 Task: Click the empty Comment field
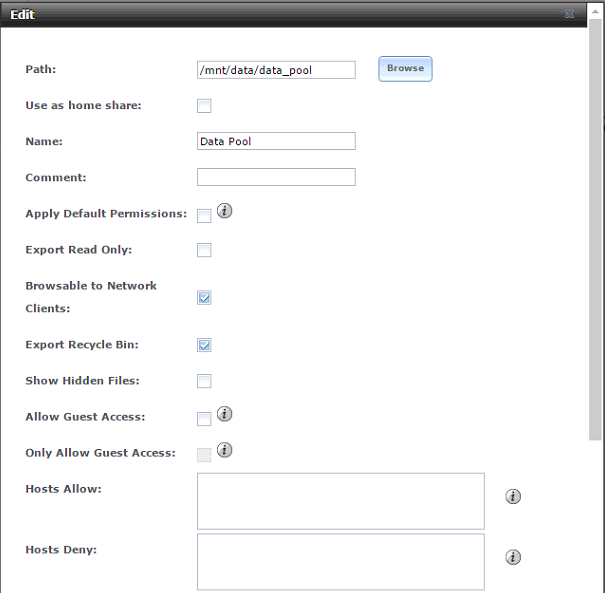click(276, 177)
